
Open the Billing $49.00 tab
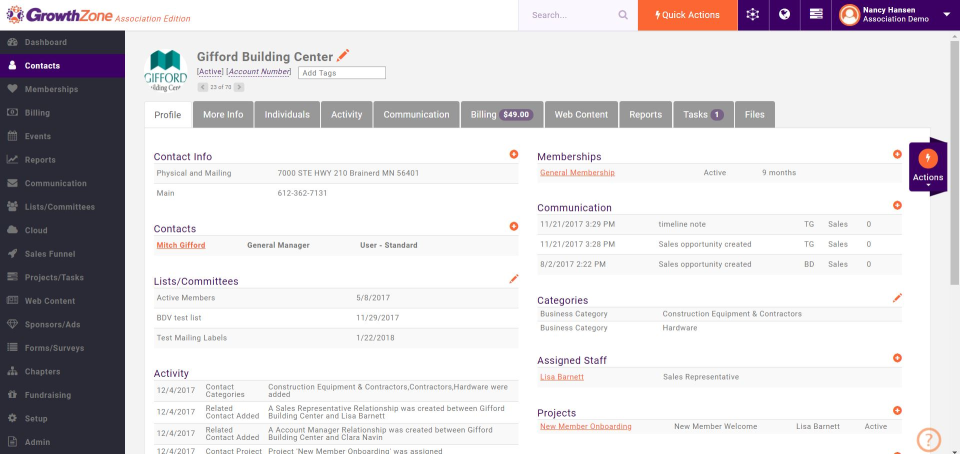click(502, 114)
